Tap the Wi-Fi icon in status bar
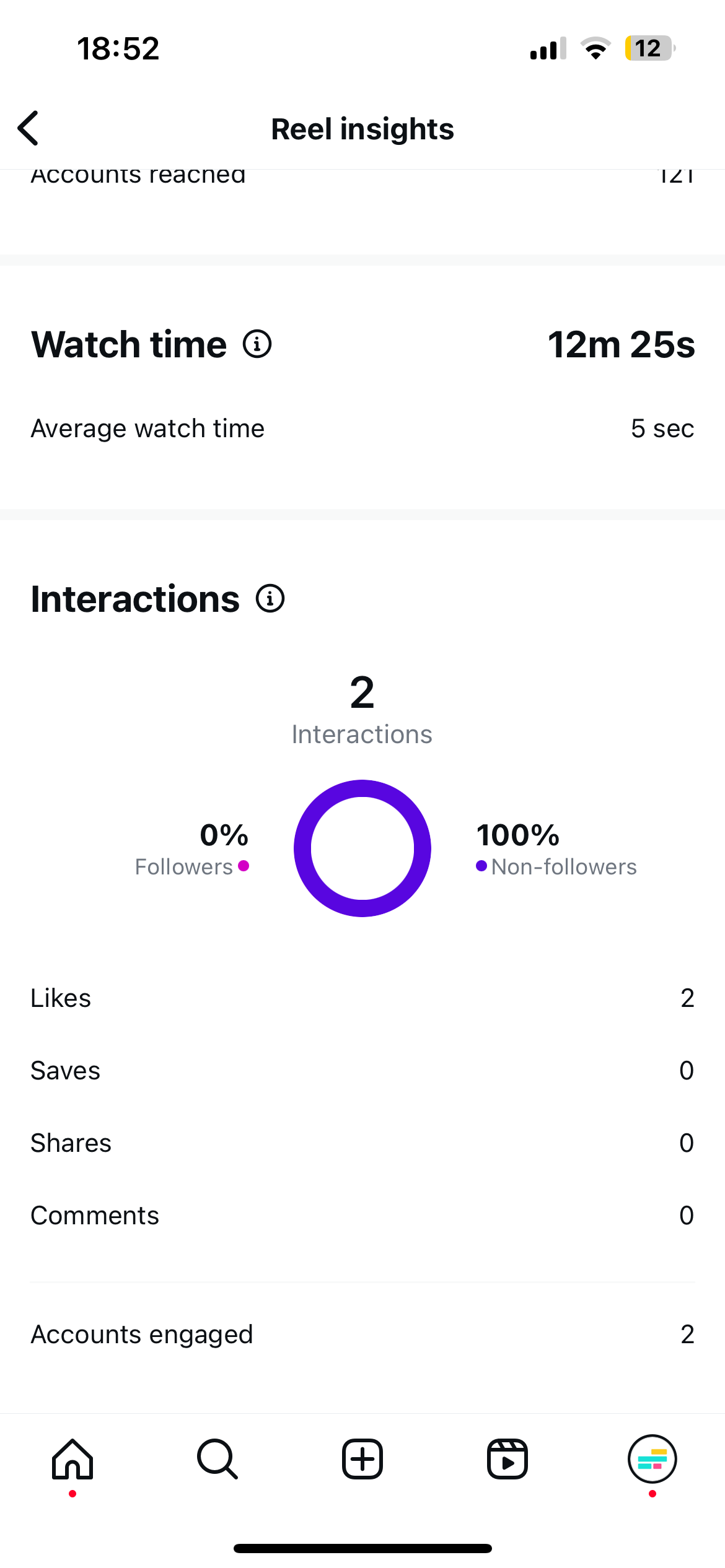The width and height of the screenshot is (725, 1568). [595, 48]
